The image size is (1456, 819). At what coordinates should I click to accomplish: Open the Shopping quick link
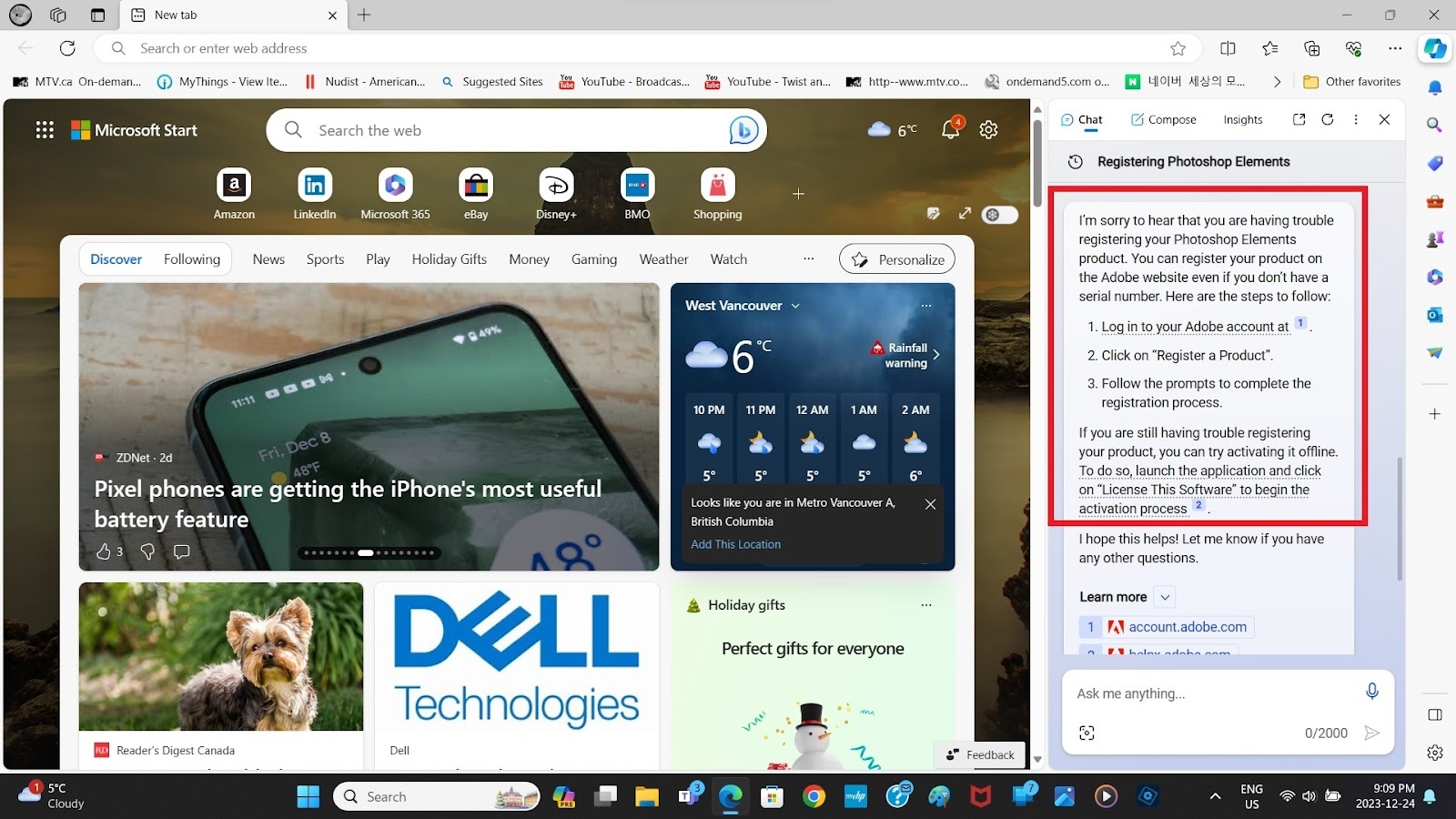717,194
